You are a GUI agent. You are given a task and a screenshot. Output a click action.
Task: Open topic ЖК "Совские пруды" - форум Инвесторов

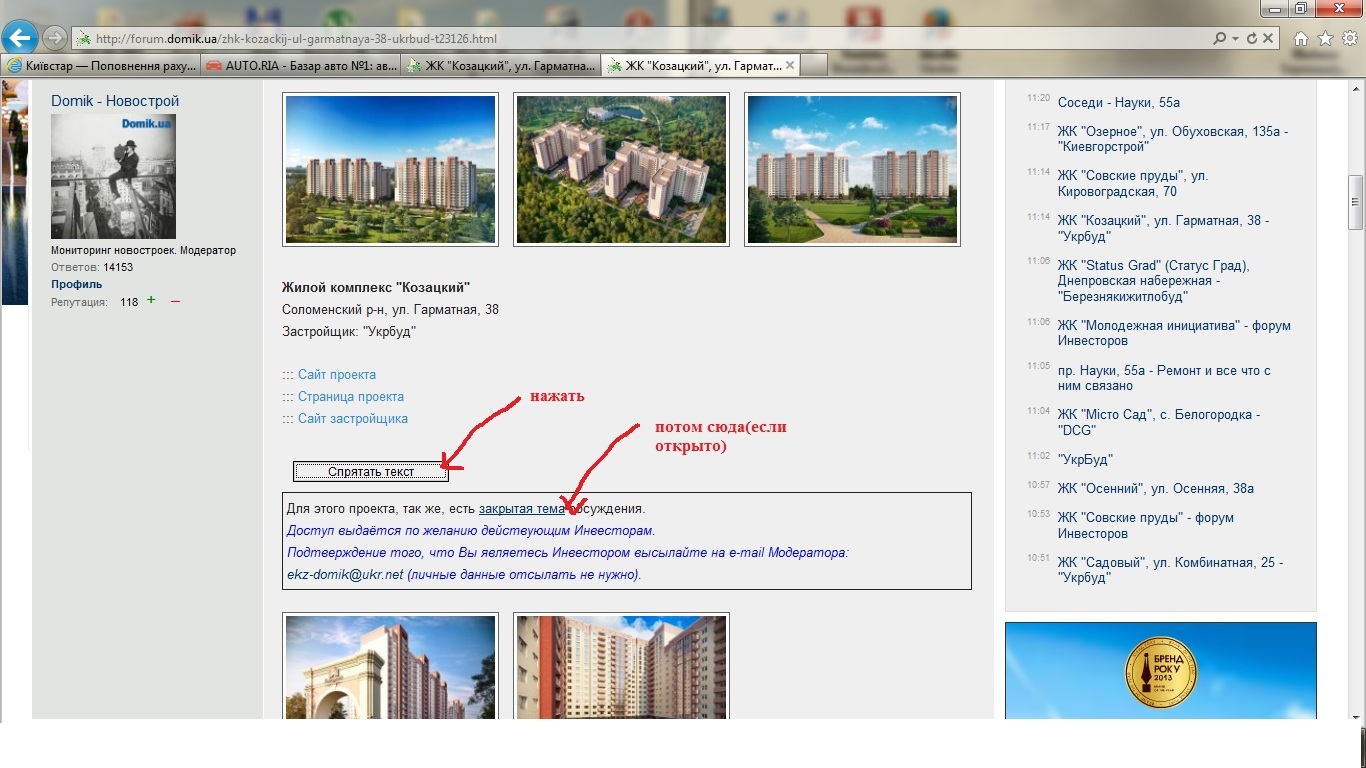(x=1146, y=526)
